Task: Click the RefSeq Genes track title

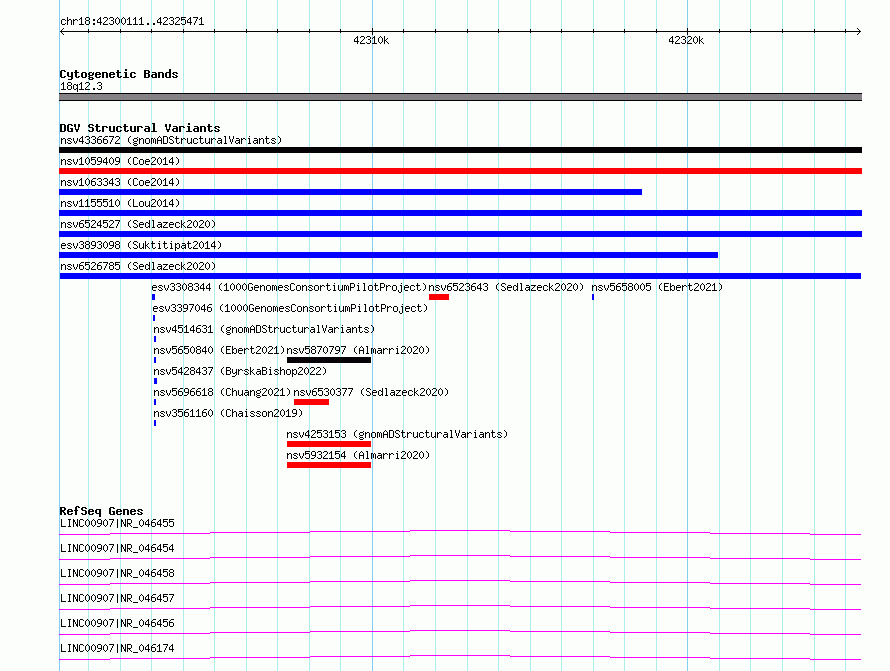Action: [101, 511]
